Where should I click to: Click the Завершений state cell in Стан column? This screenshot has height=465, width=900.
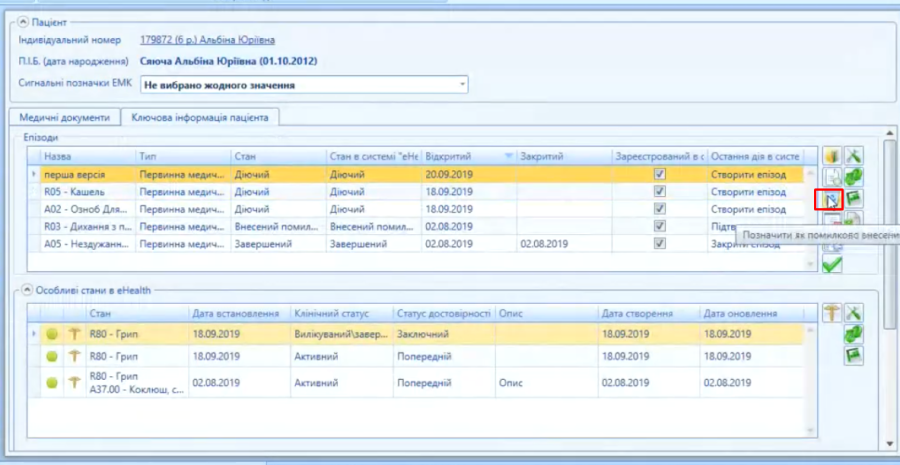click(x=278, y=243)
